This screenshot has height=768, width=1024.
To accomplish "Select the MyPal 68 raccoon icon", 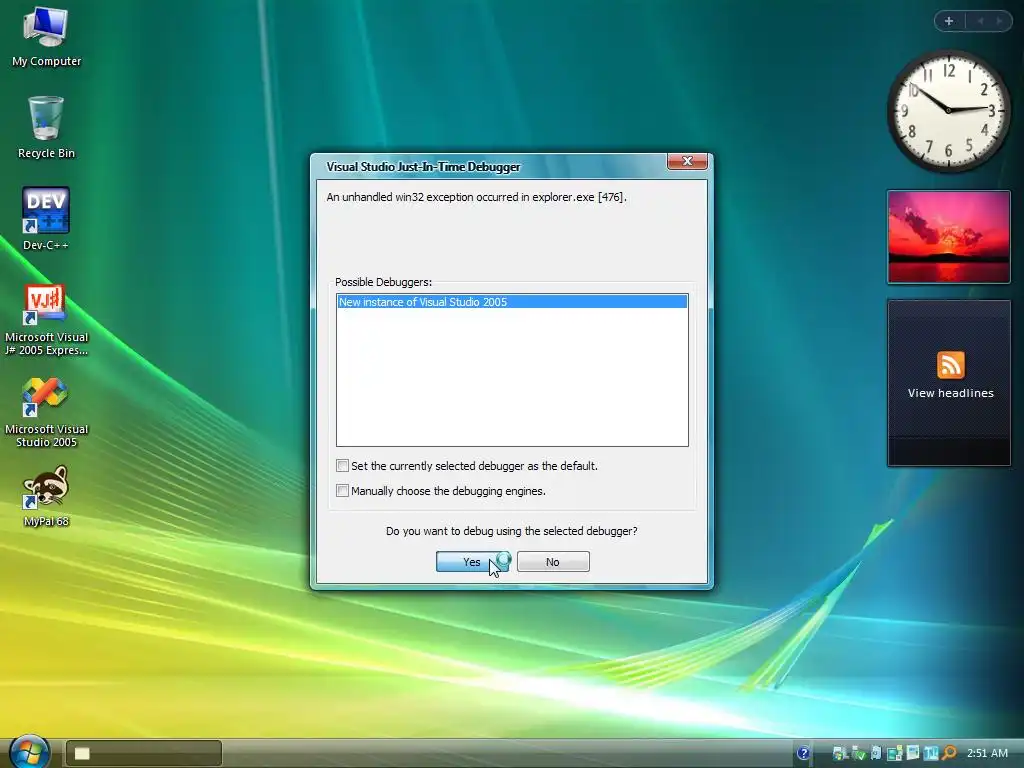I will (x=46, y=496).
